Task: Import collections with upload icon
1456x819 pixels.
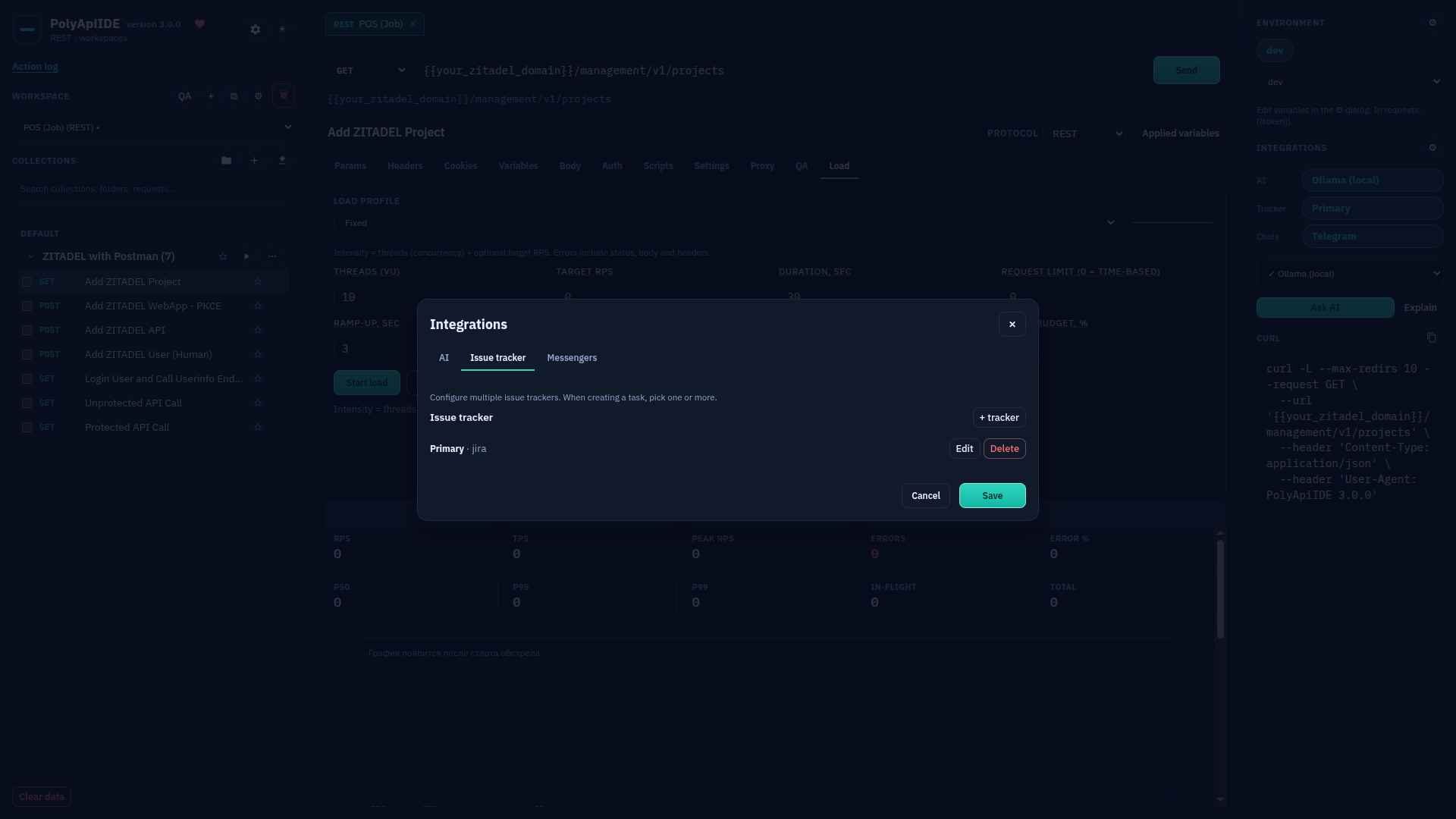Action: 282,161
